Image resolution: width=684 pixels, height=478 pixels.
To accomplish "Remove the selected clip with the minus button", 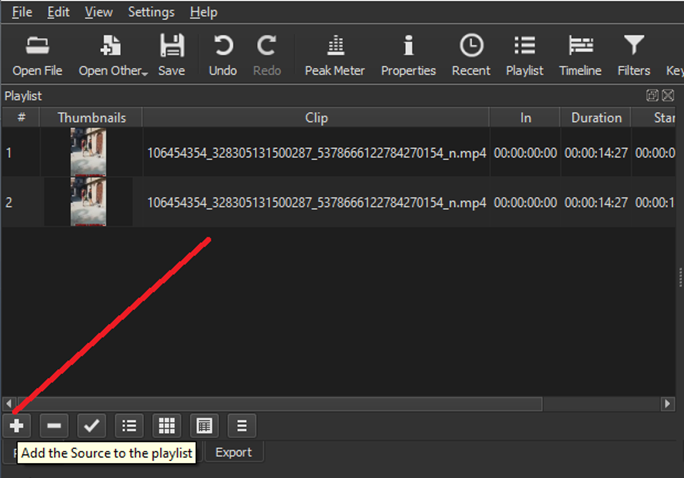I will [54, 426].
